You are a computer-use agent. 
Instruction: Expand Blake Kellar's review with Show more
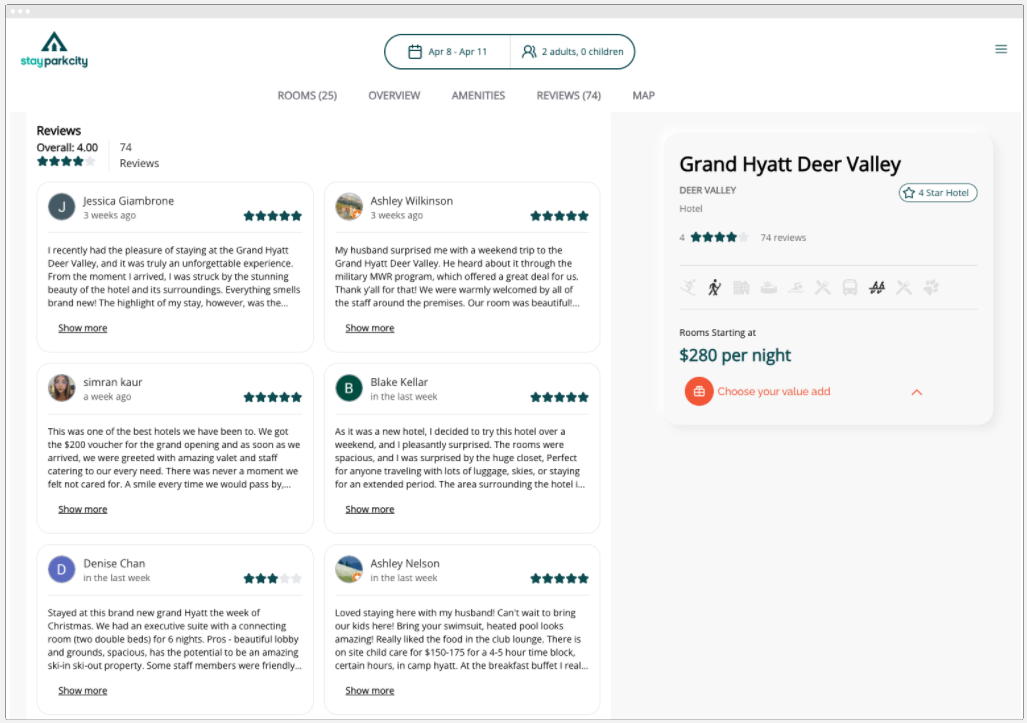(369, 510)
